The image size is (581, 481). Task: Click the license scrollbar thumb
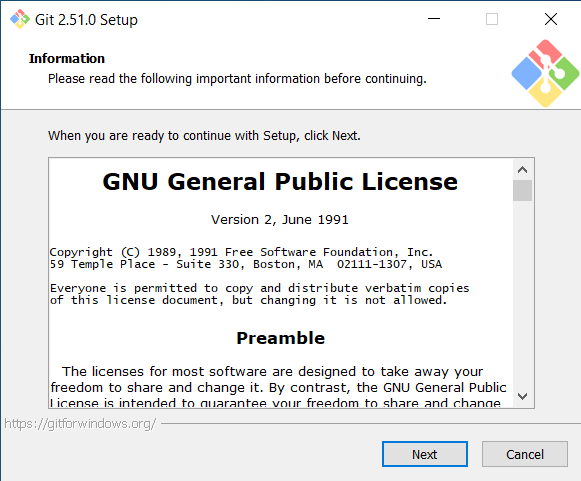[522, 190]
